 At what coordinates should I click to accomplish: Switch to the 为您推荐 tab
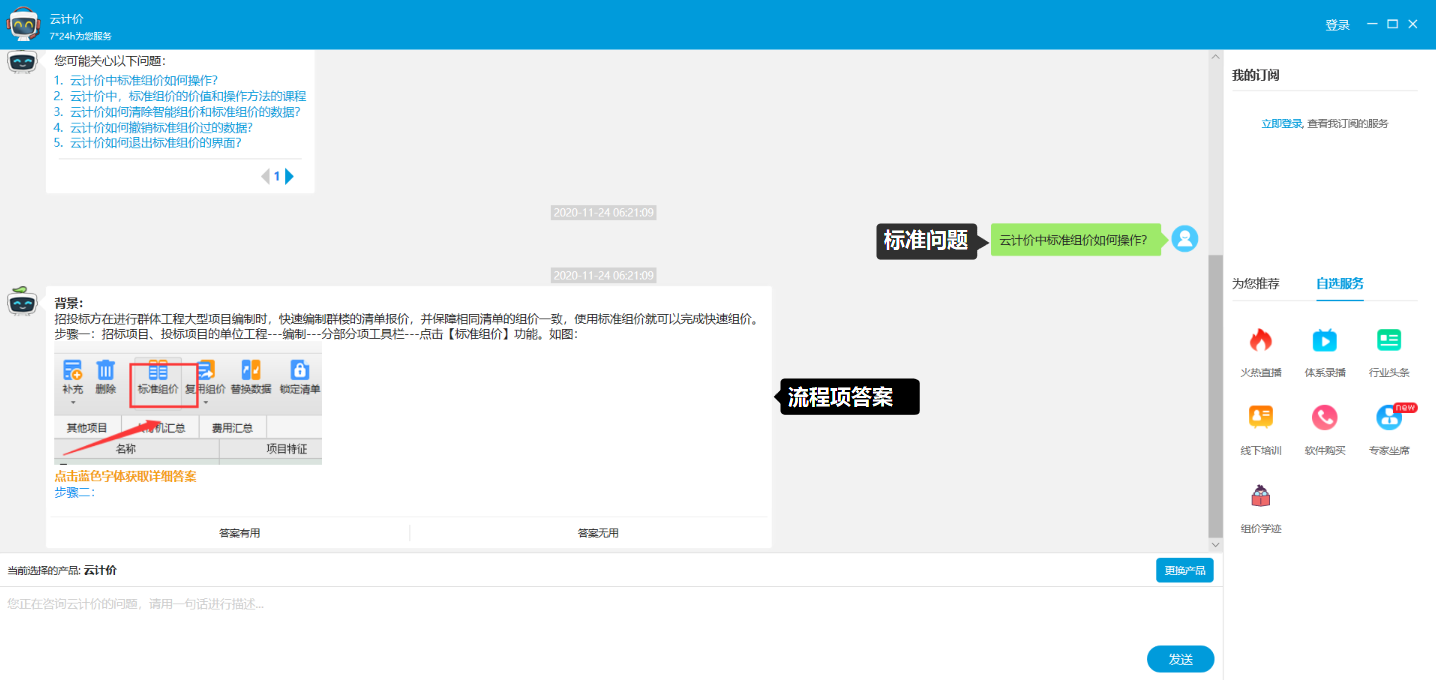(x=1255, y=284)
